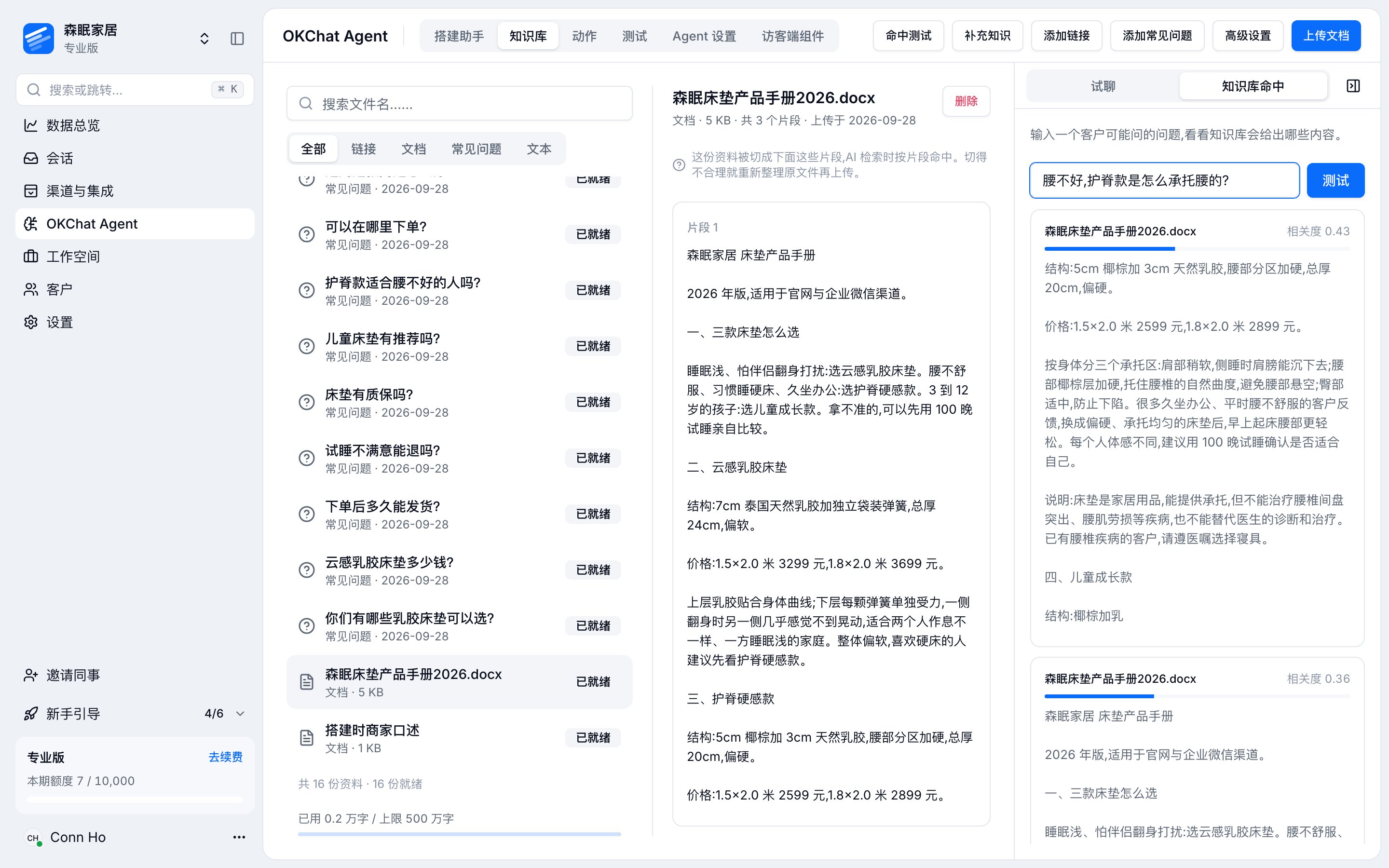Open the 访客端组件 tab
The image size is (1389, 868).
tap(792, 36)
